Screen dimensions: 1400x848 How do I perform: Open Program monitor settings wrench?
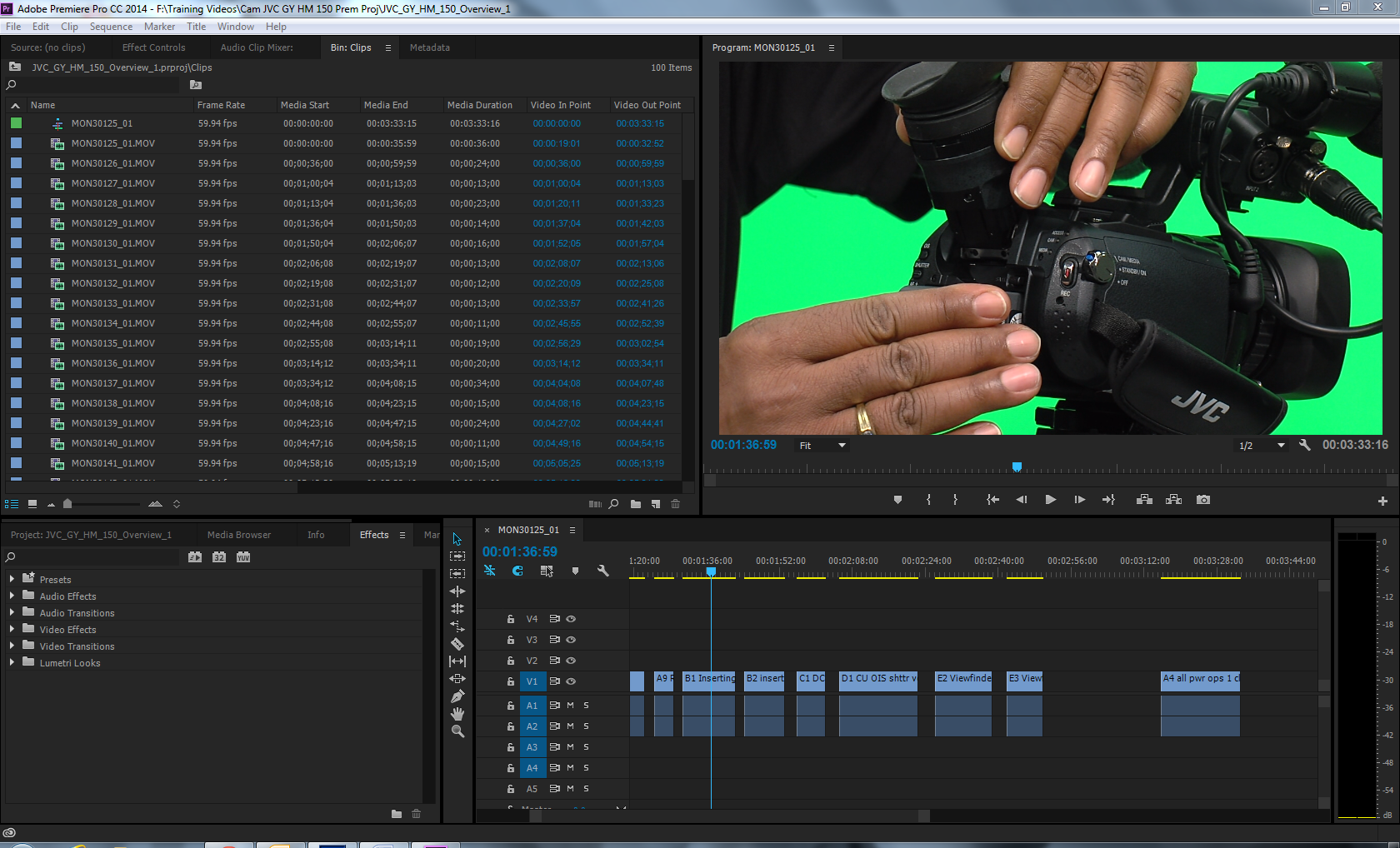1305,446
